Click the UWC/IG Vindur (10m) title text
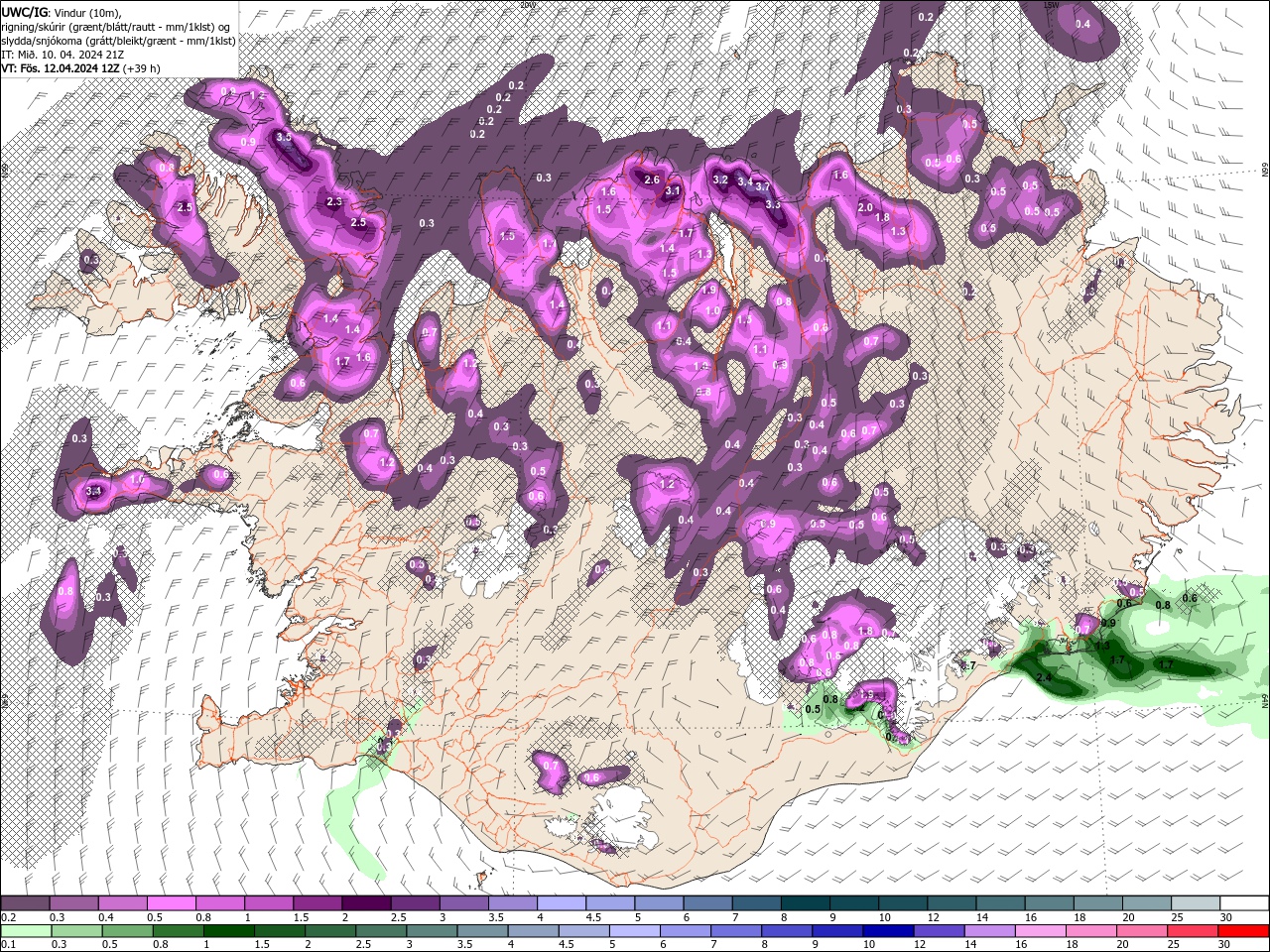This screenshot has height=952, width=1270. point(61,12)
